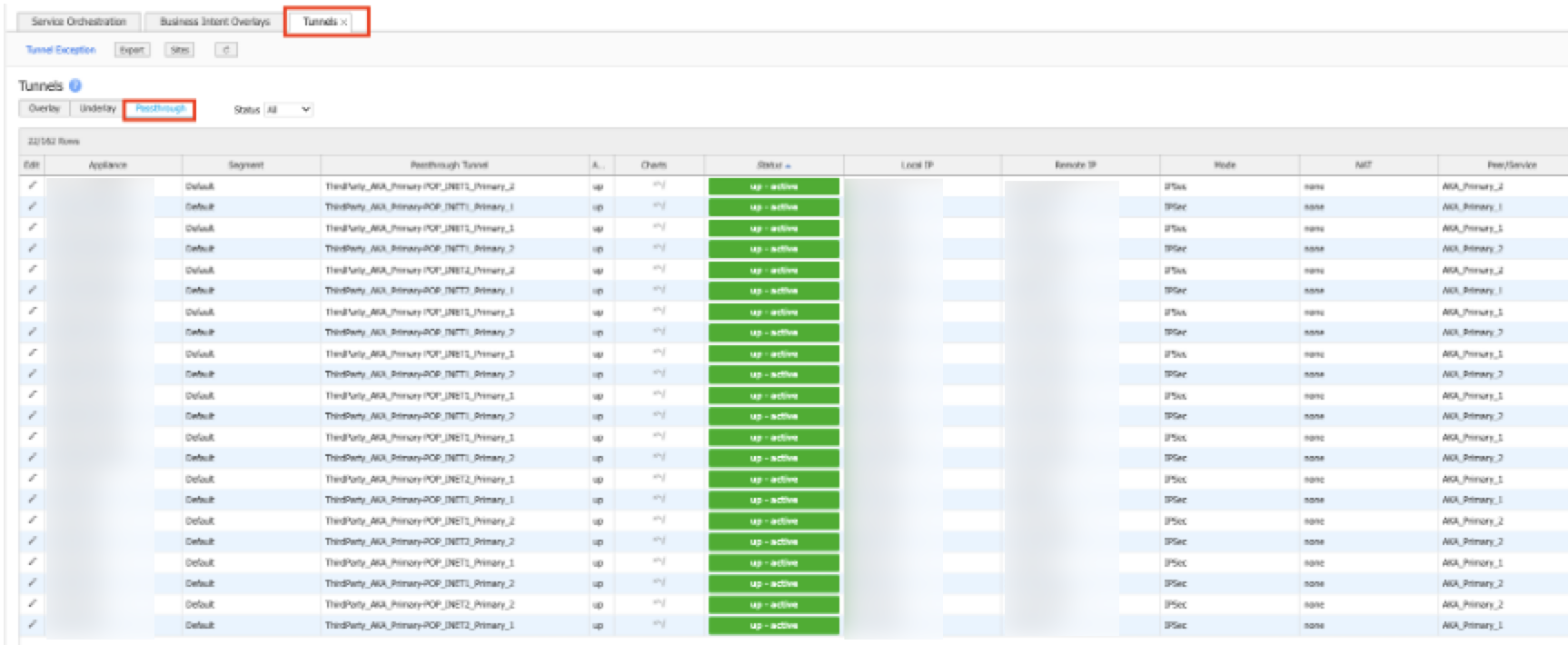Sort by the Passthrough Tunnel column header
Viewport: 1568px width, 645px height.
[449, 165]
